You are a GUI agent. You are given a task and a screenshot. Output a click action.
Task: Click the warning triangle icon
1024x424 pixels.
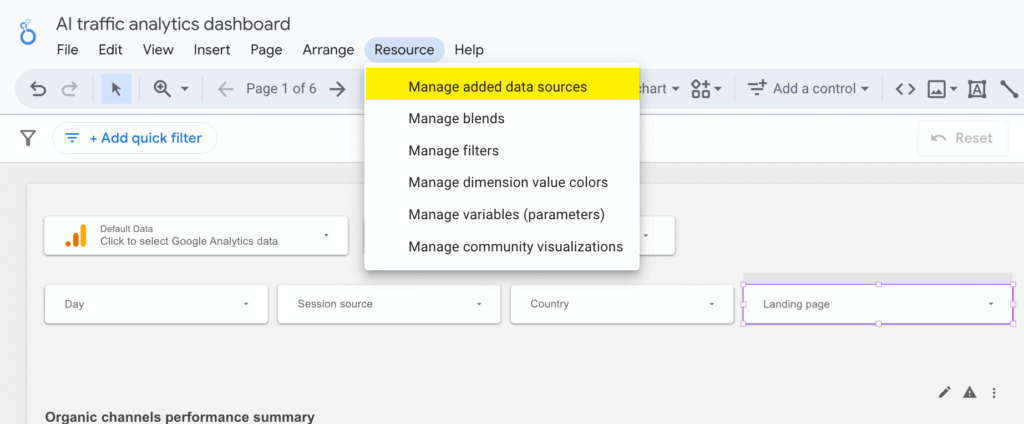pos(970,392)
